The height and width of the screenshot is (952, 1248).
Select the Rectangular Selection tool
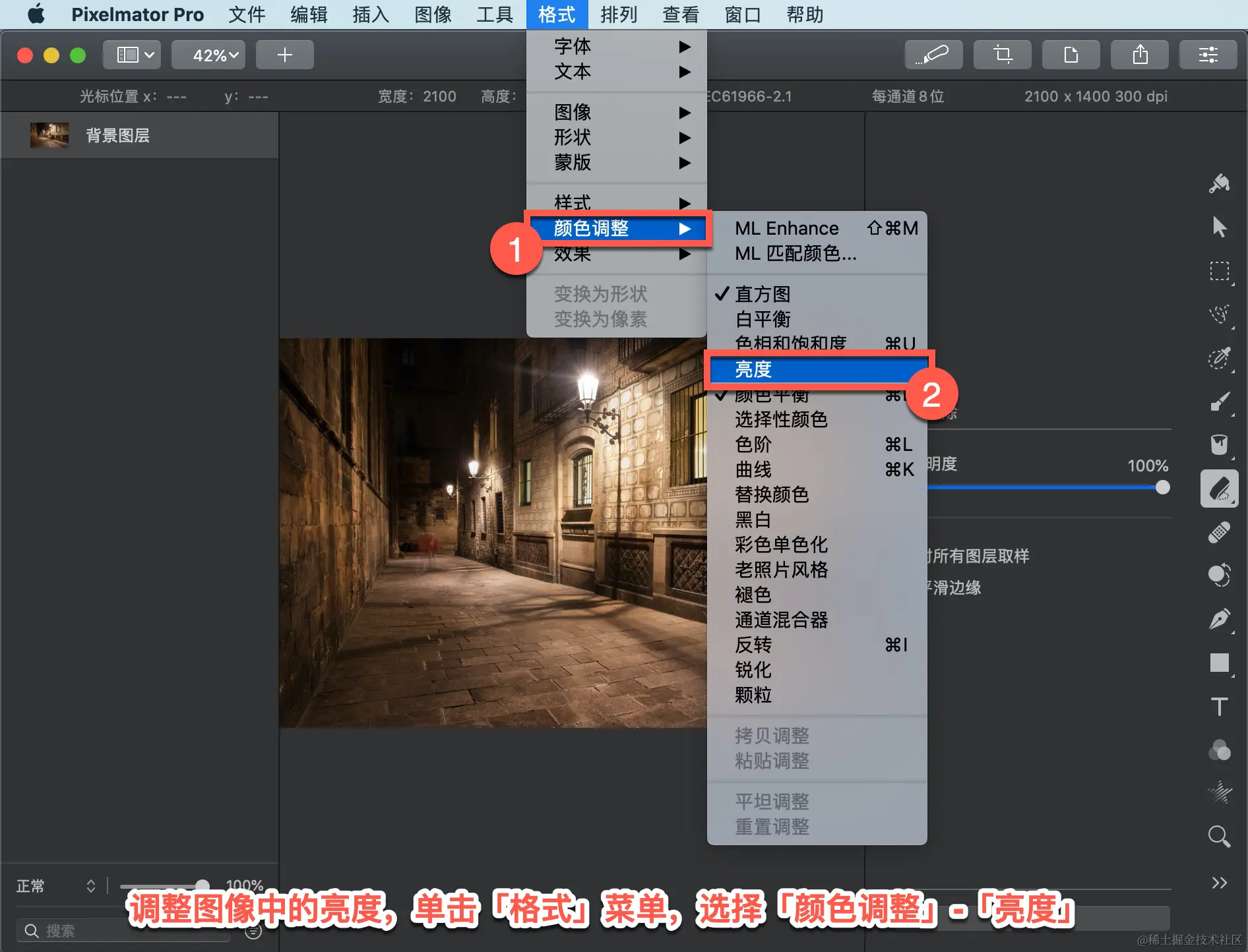click(x=1219, y=271)
